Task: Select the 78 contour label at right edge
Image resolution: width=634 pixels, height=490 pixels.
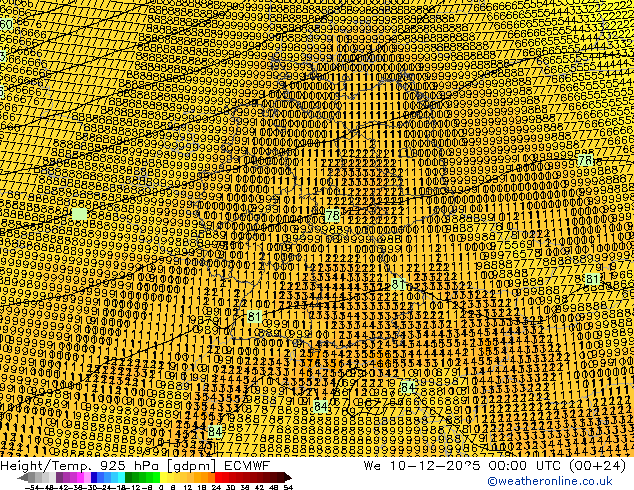Action: pyautogui.click(x=585, y=160)
